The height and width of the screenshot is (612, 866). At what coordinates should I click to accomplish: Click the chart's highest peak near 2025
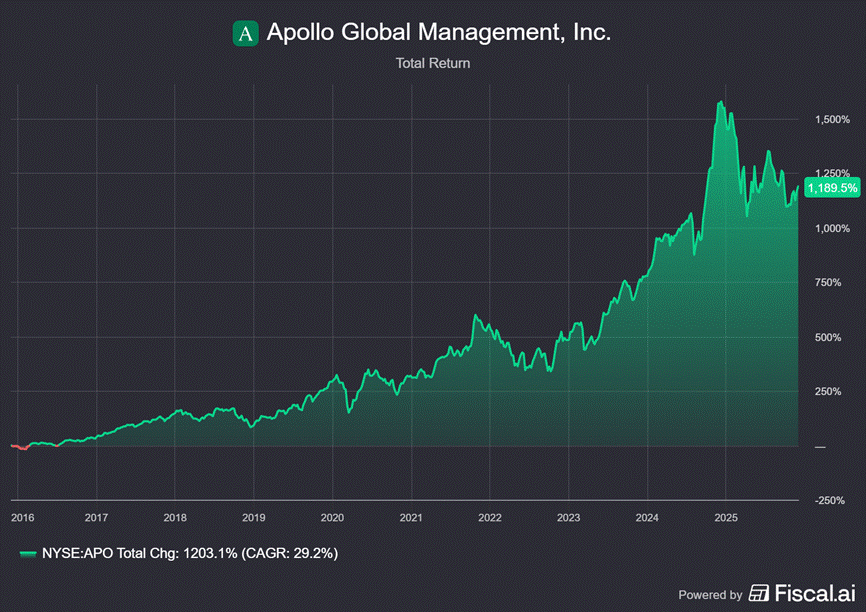click(x=719, y=102)
